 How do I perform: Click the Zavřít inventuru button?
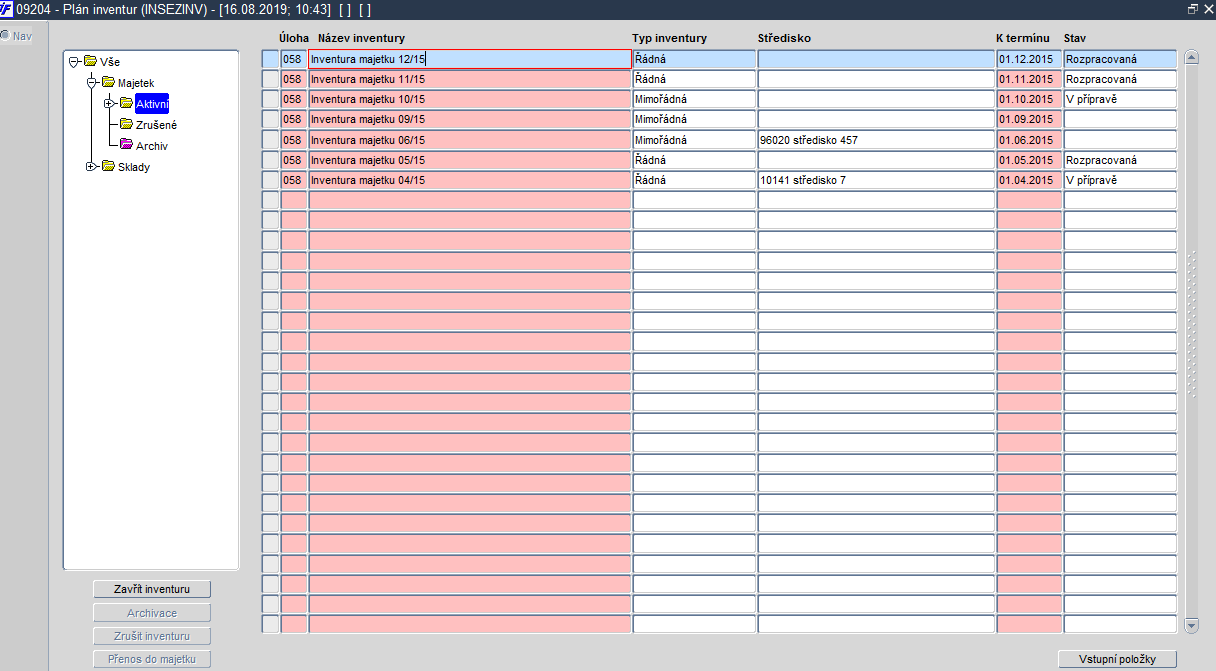pos(152,589)
